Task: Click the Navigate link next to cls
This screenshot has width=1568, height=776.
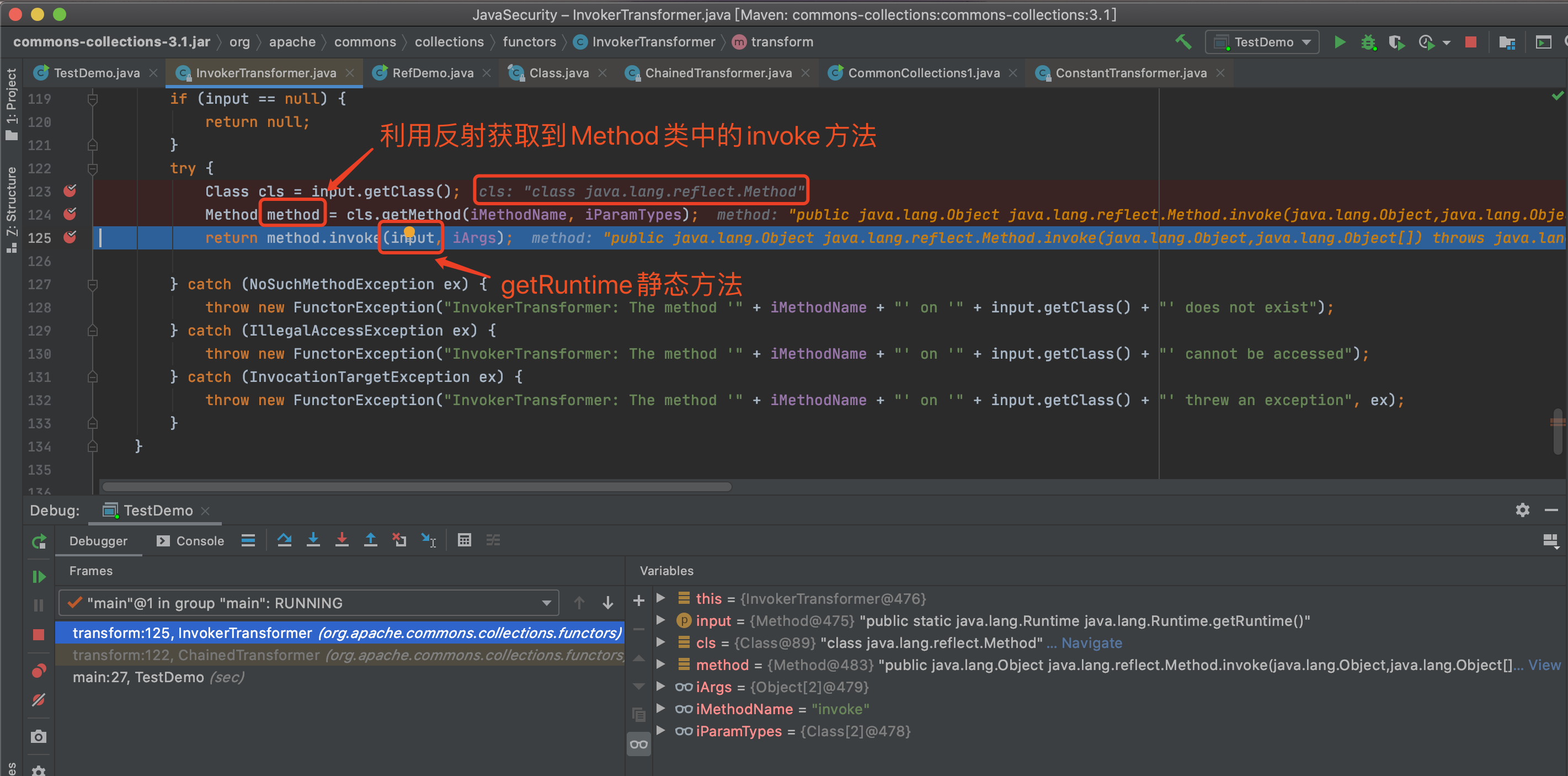Action: [x=1091, y=642]
